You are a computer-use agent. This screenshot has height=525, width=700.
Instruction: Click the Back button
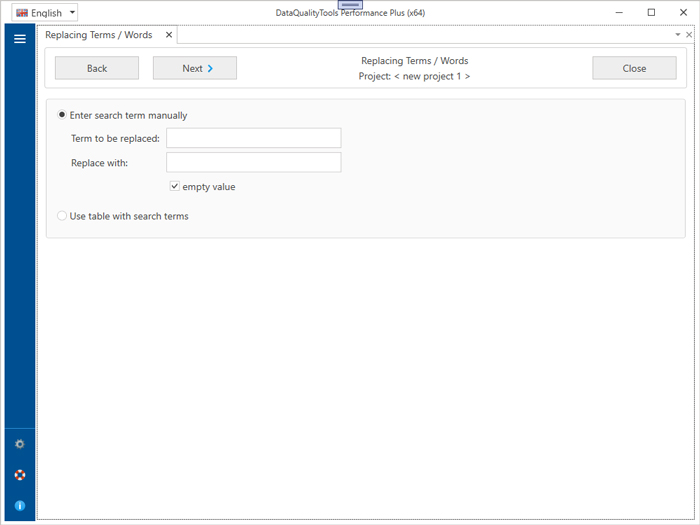point(97,68)
